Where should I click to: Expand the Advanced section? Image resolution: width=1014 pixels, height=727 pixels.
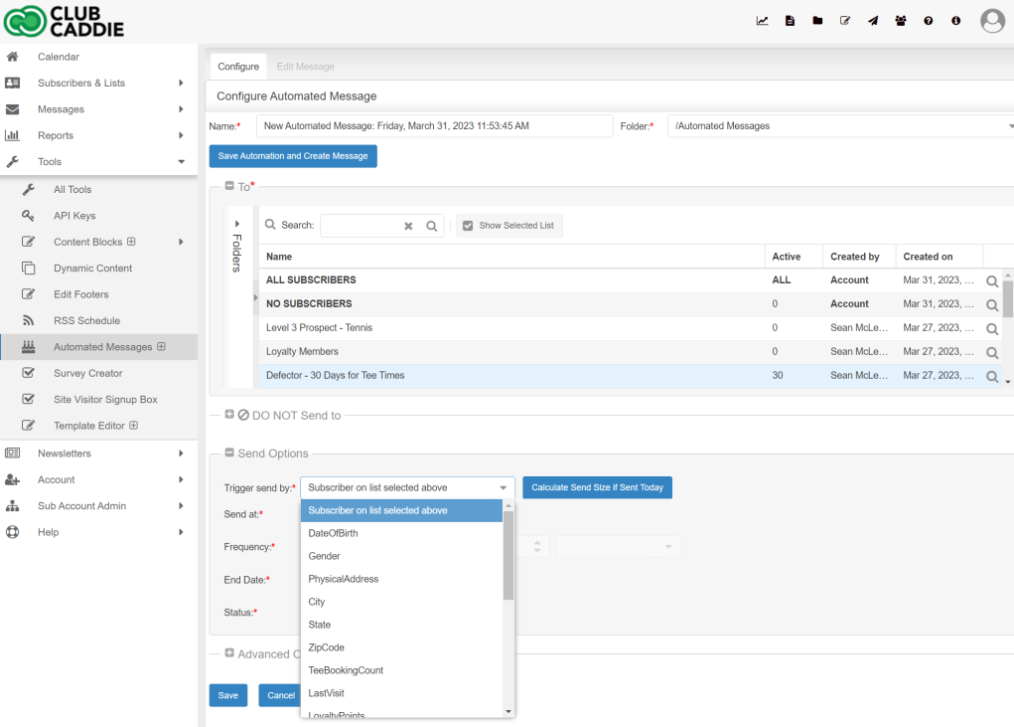(x=229, y=653)
